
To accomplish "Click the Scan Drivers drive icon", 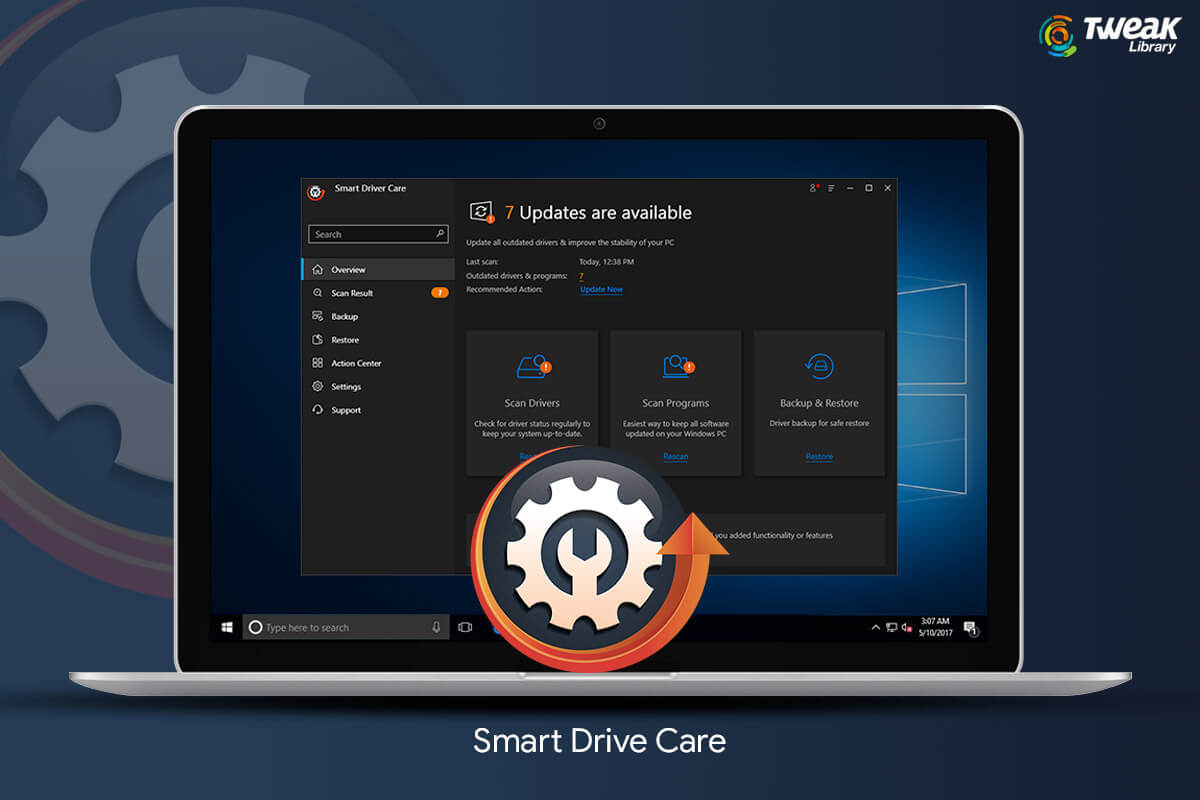I will (532, 367).
